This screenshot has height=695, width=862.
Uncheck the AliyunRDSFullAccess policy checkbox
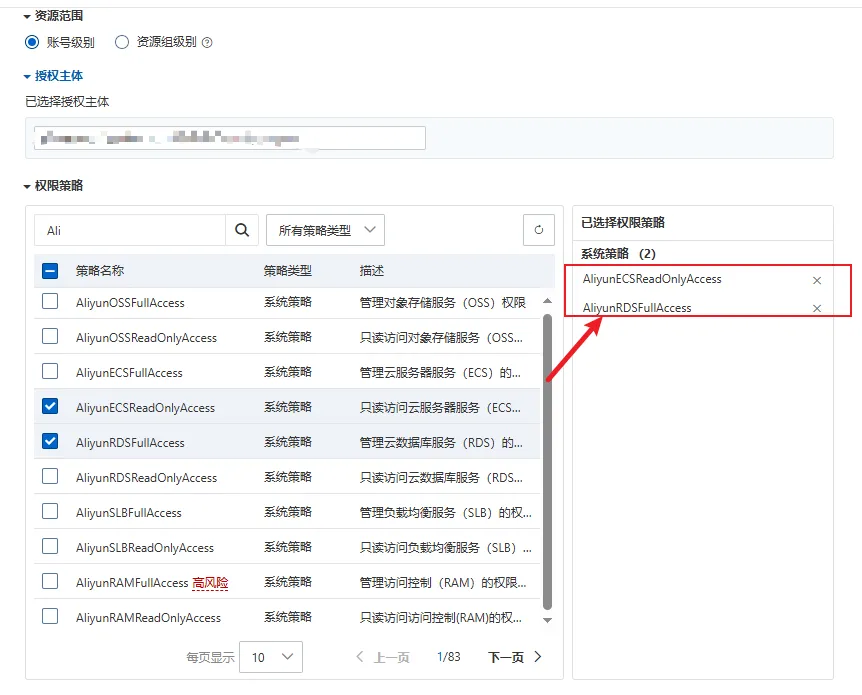[x=50, y=441]
